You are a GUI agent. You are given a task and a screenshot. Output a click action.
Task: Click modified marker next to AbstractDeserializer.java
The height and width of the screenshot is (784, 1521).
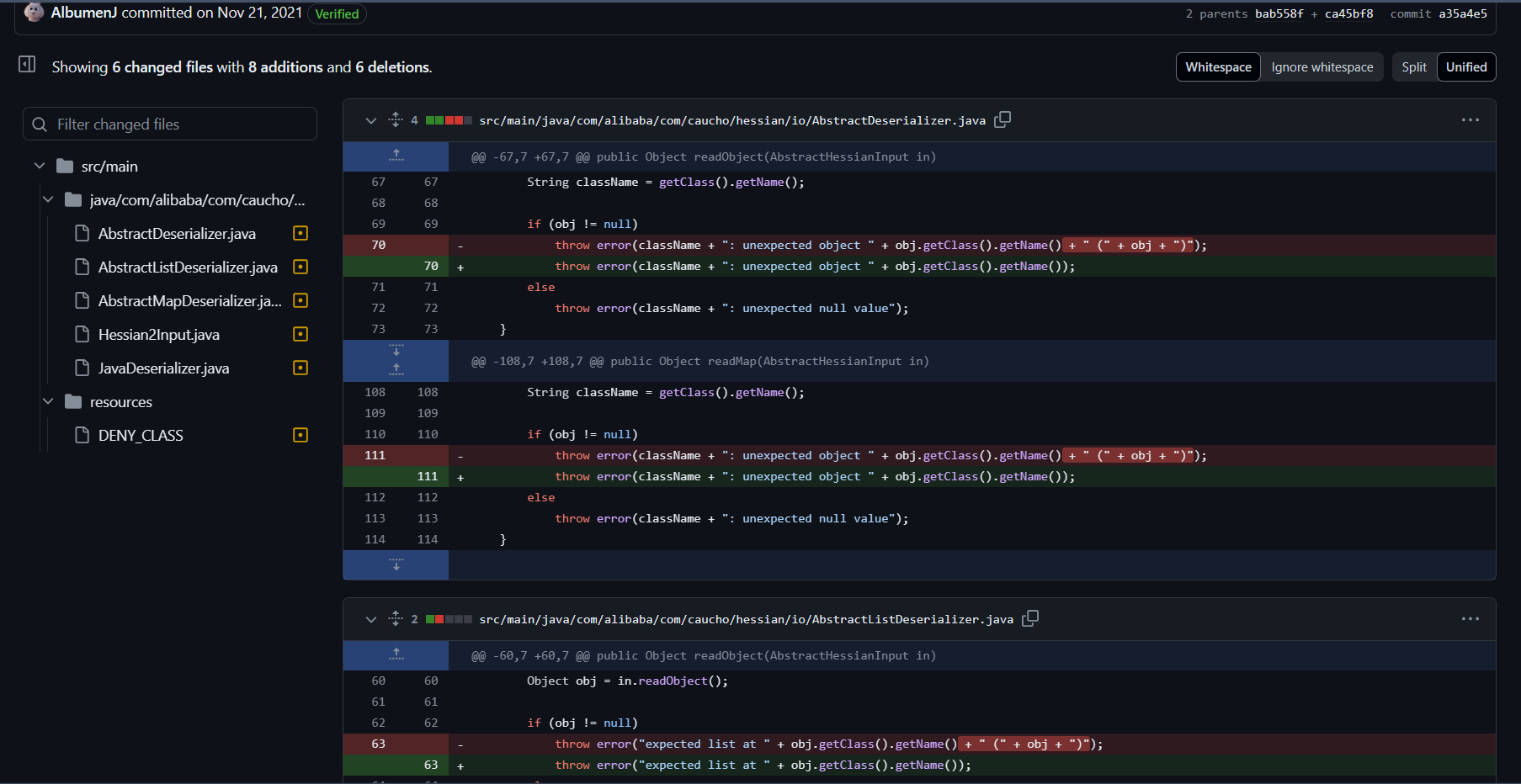point(300,233)
